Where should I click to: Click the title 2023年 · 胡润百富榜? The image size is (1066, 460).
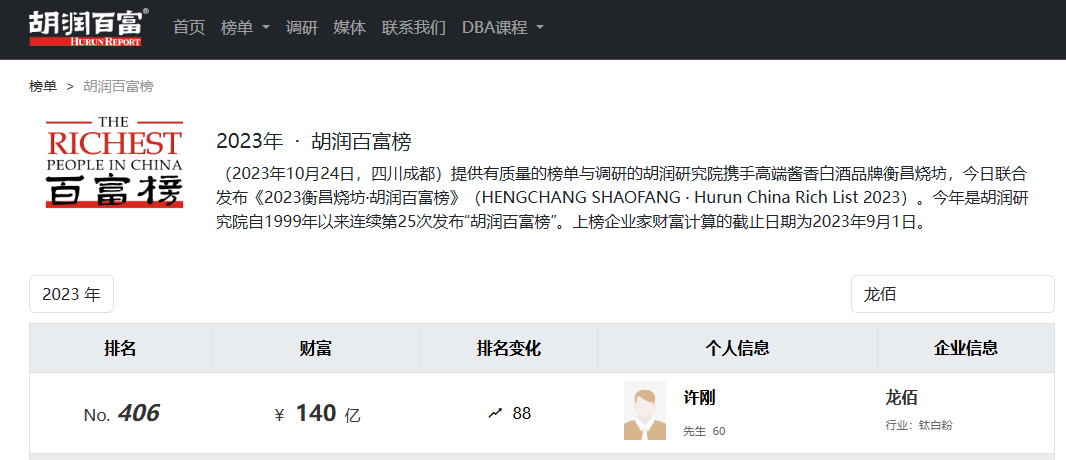(314, 142)
